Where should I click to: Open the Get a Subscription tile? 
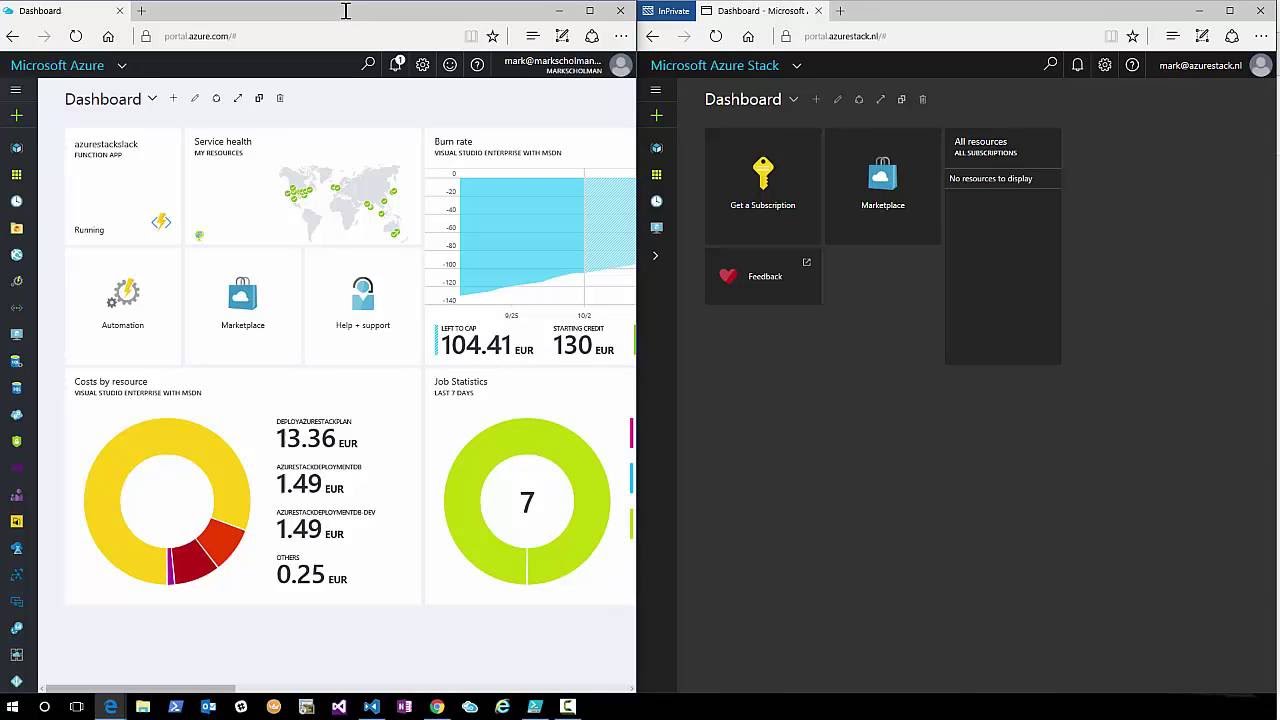763,186
